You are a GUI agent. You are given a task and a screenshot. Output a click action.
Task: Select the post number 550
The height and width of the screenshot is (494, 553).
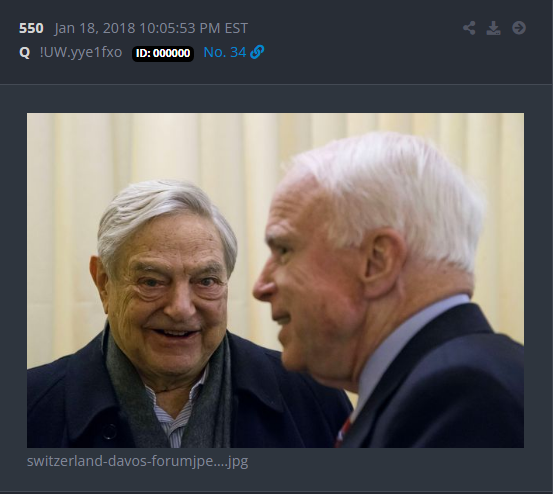(x=31, y=28)
